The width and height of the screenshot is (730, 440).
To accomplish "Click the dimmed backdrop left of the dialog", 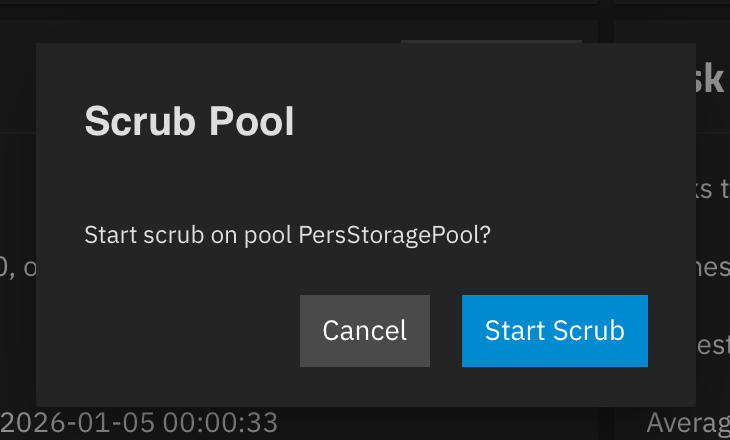I will pos(17,200).
